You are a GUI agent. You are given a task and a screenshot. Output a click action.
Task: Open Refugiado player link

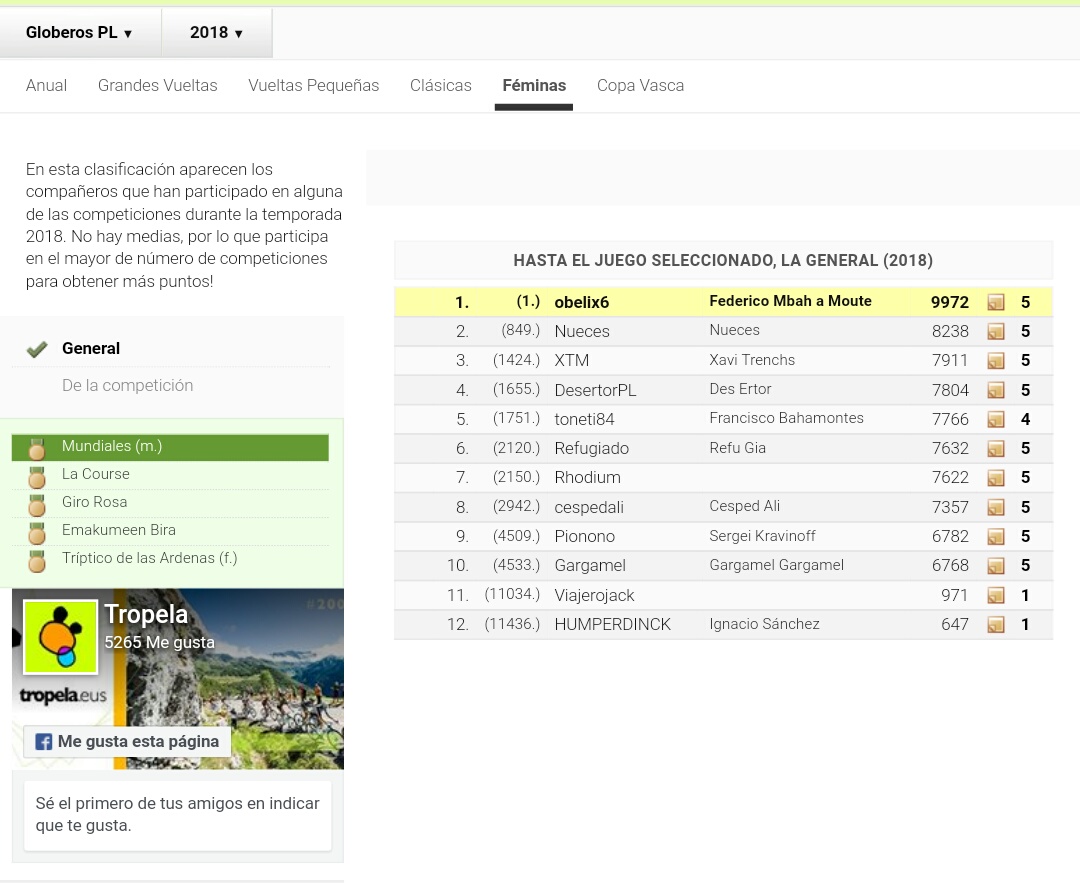[x=592, y=448]
